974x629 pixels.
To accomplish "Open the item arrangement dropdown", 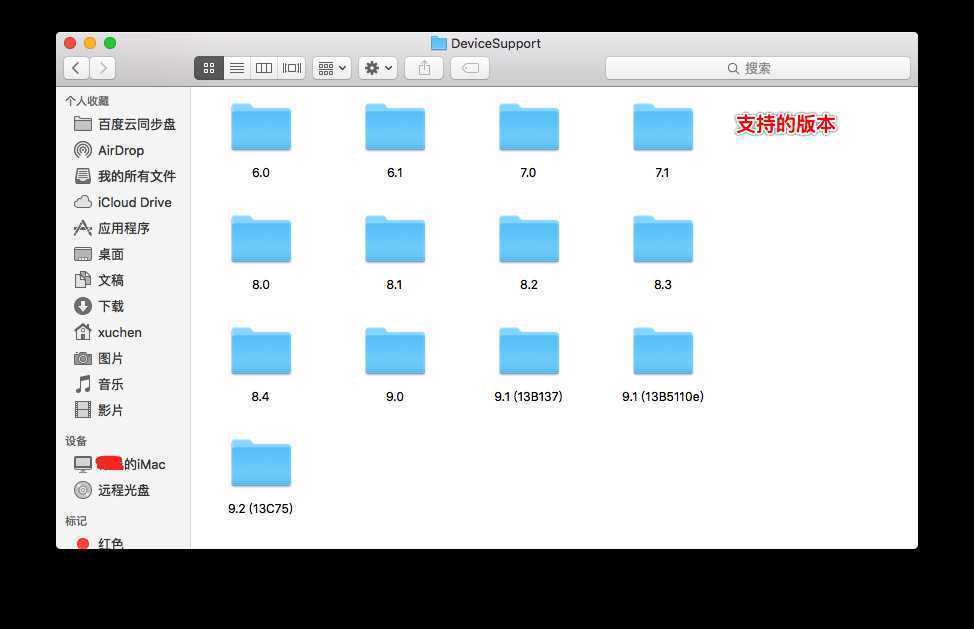I will click(x=332, y=68).
